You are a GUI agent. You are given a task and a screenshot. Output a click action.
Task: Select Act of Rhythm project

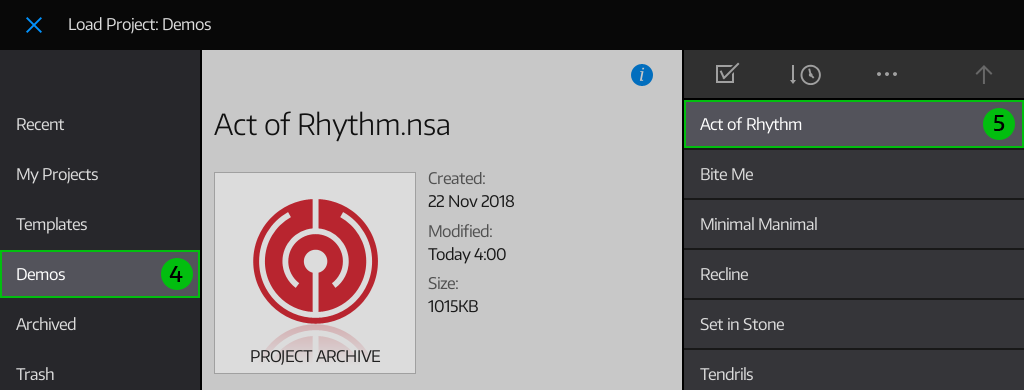tap(854, 124)
